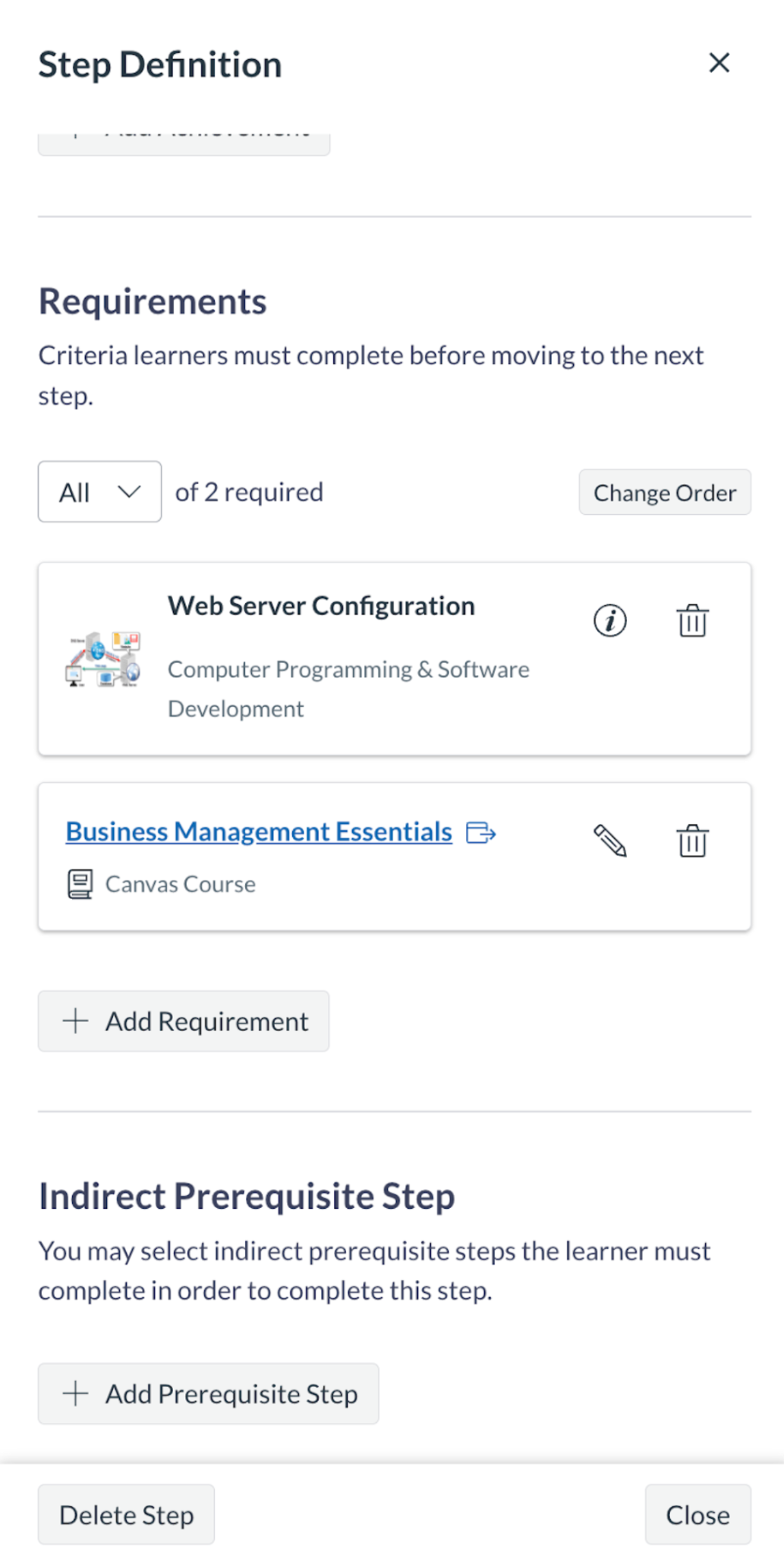Click the Close button at the bottom
The width and height of the screenshot is (784, 1555).
click(x=697, y=1515)
